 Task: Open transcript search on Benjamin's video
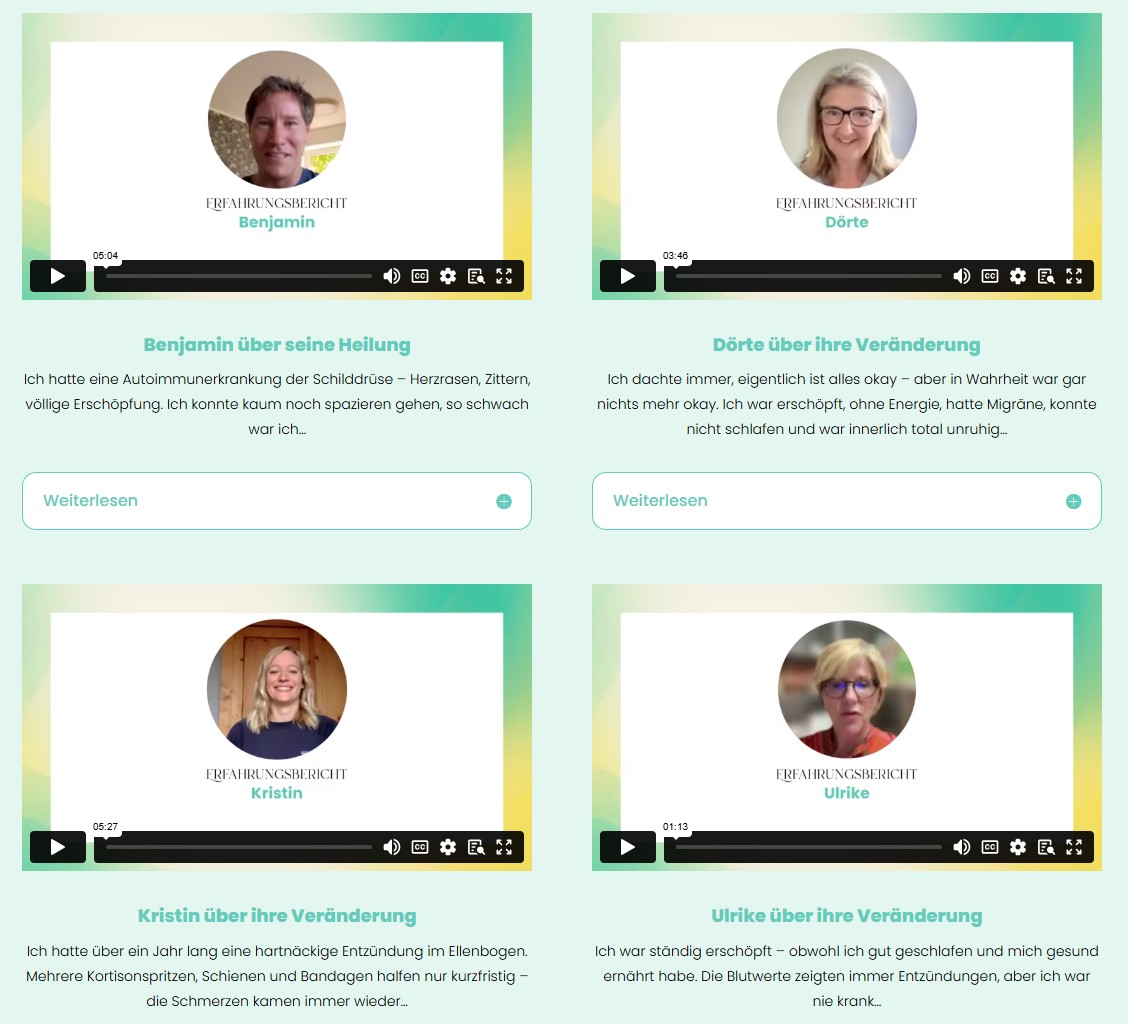click(476, 276)
